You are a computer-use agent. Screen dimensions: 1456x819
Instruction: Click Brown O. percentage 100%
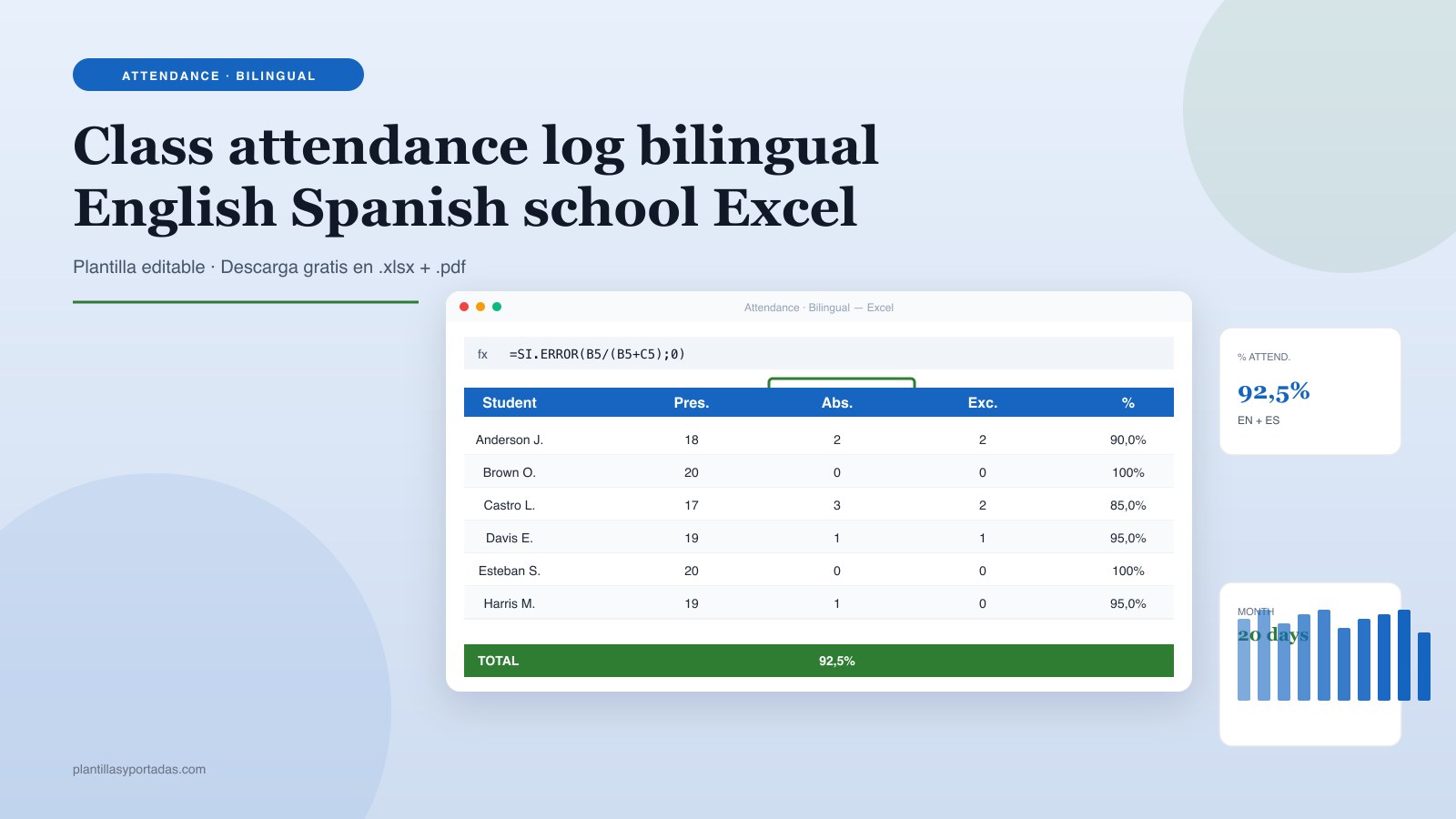click(1128, 472)
